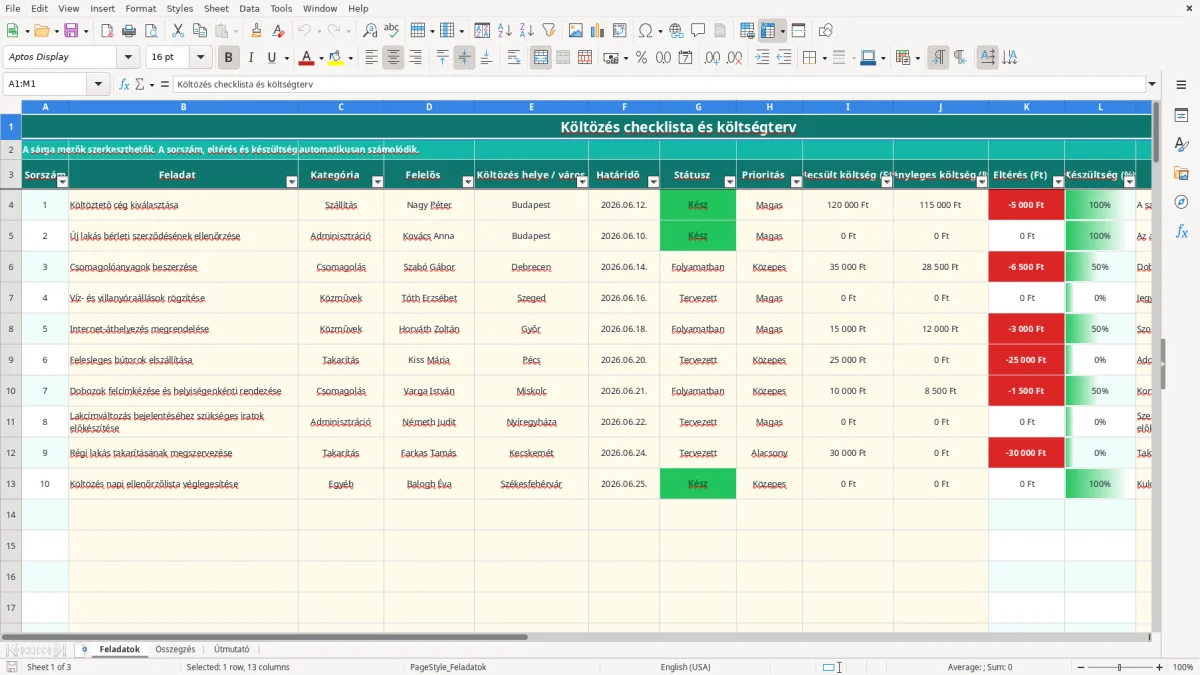This screenshot has width=1200, height=675.
Task: Toggle Italic formatting
Action: tap(251, 58)
